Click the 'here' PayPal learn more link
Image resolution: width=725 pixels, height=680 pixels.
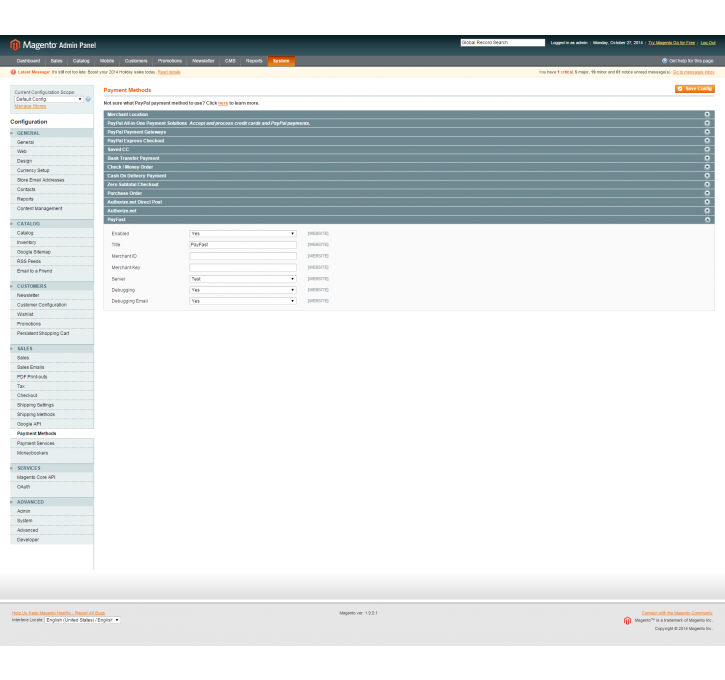223,104
